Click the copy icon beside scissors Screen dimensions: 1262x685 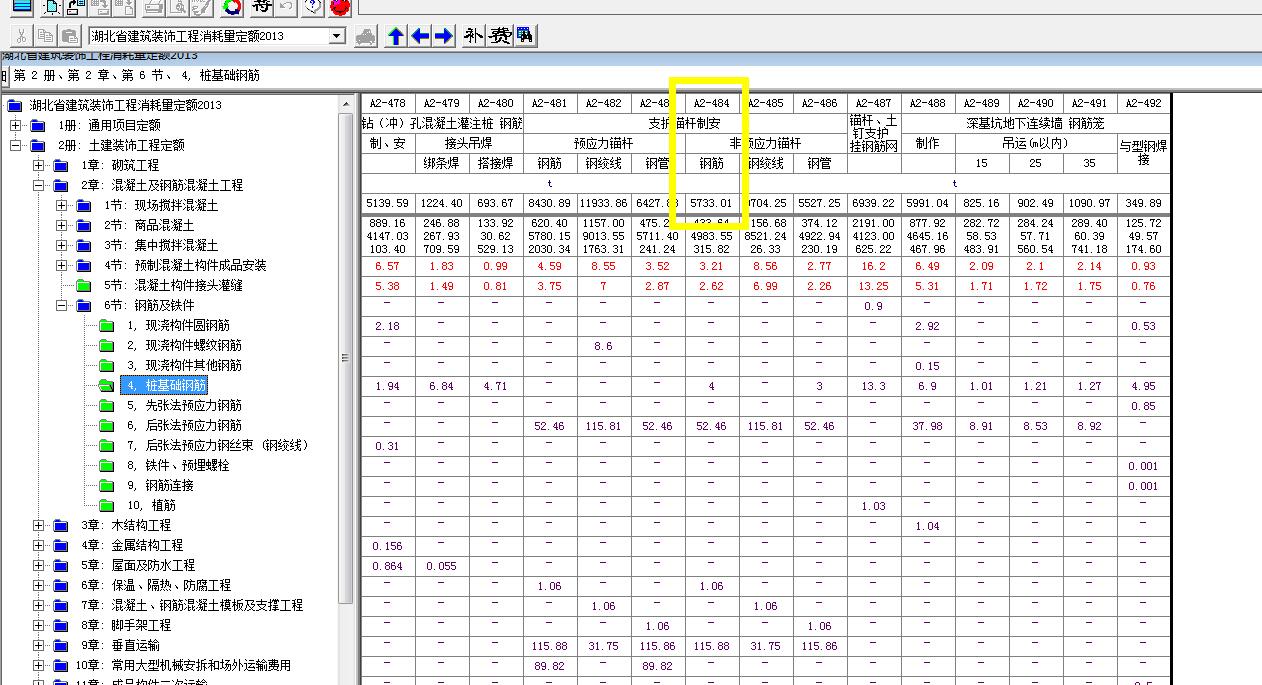point(44,36)
